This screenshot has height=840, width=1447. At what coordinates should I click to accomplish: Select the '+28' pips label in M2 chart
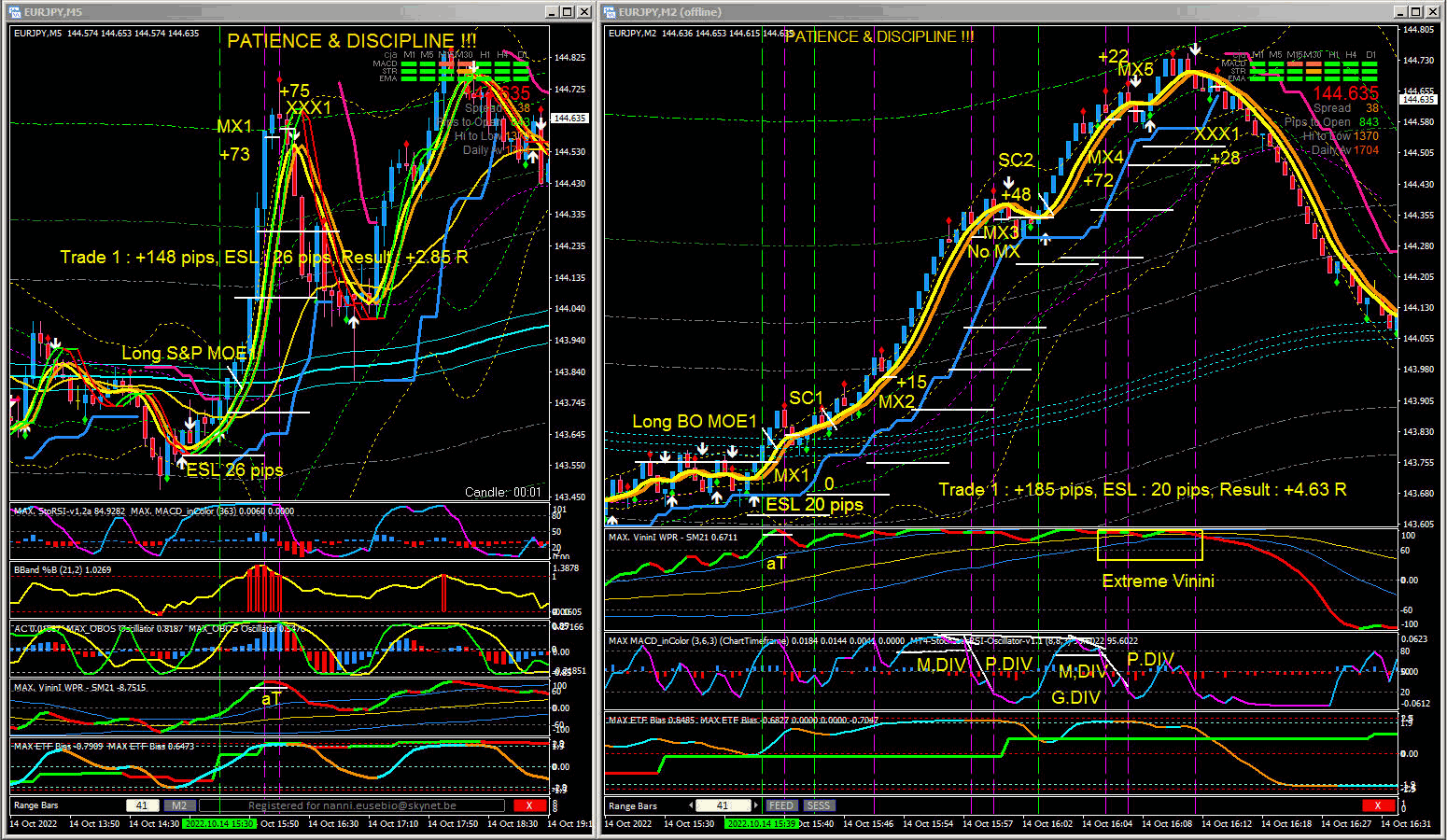click(1225, 159)
